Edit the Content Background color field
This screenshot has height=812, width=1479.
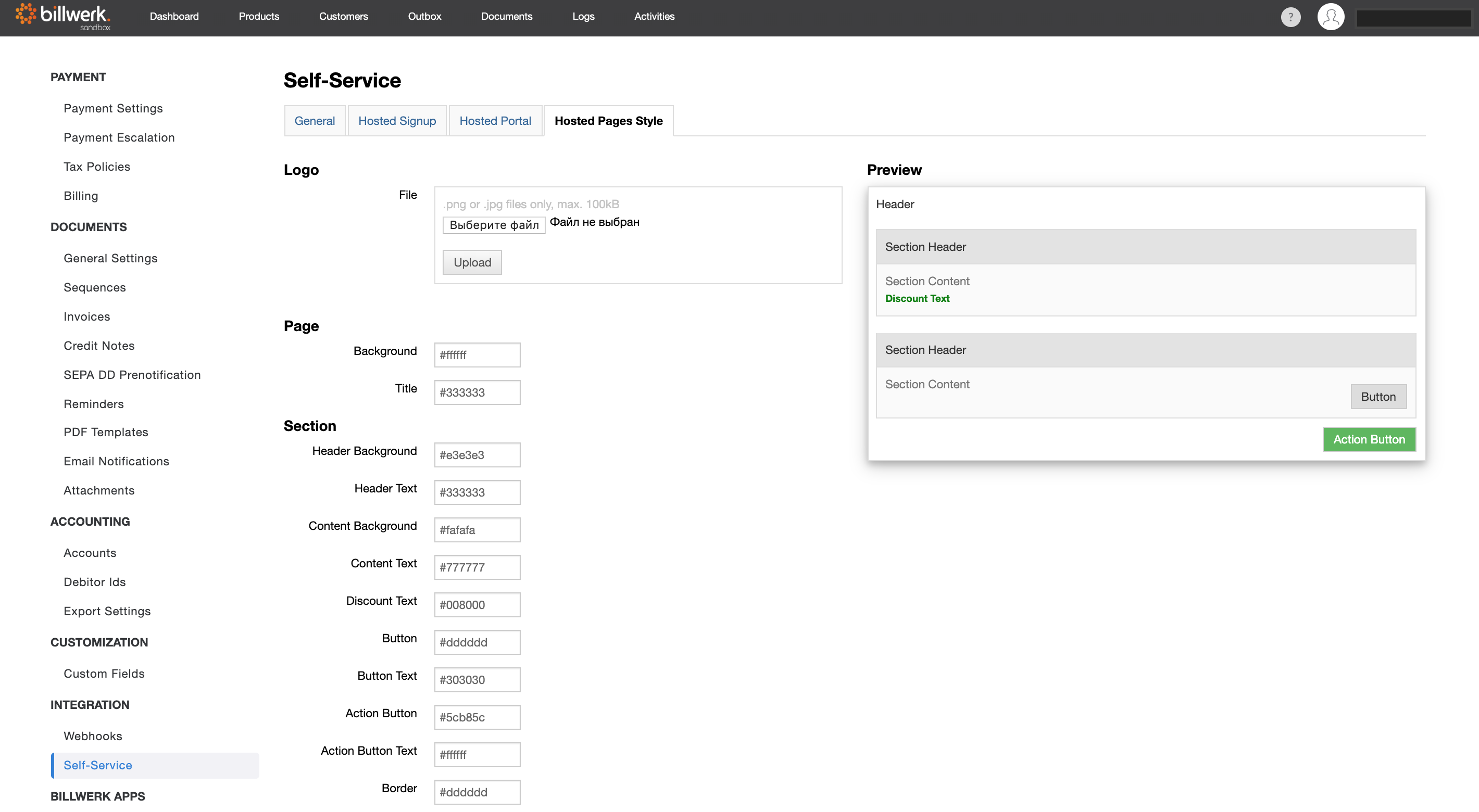click(477, 530)
